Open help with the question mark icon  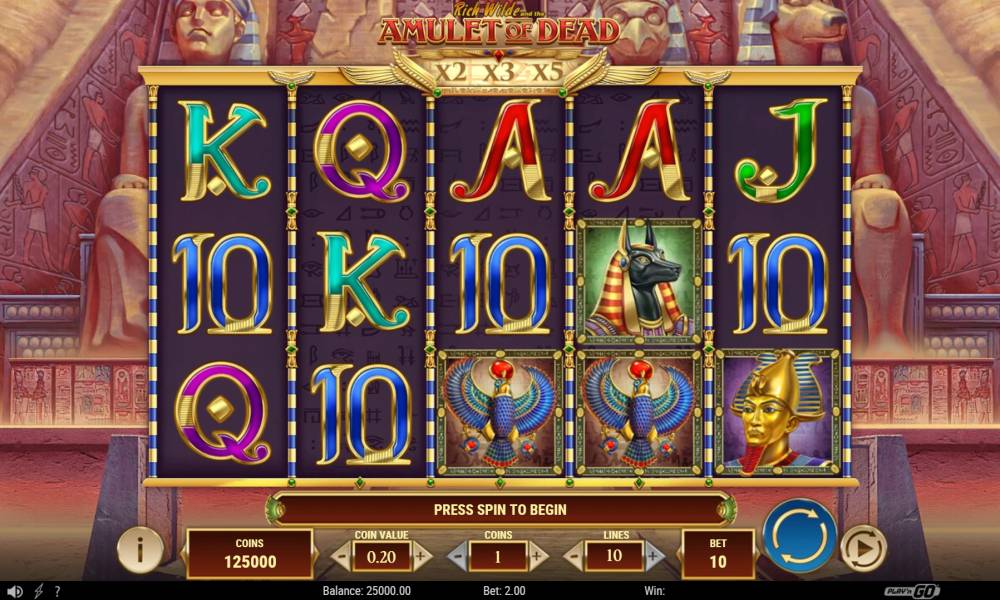[x=57, y=592]
